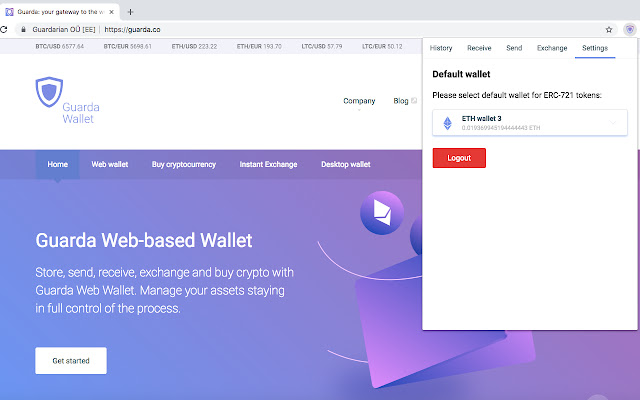Switch to the Send tab

[514, 48]
